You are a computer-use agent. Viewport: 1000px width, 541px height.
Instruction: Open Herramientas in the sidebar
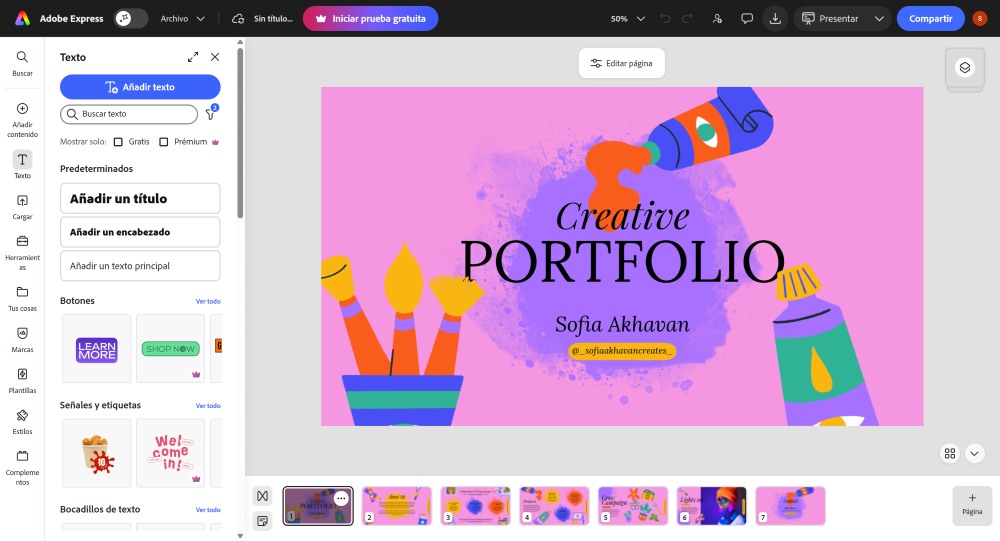click(x=22, y=252)
